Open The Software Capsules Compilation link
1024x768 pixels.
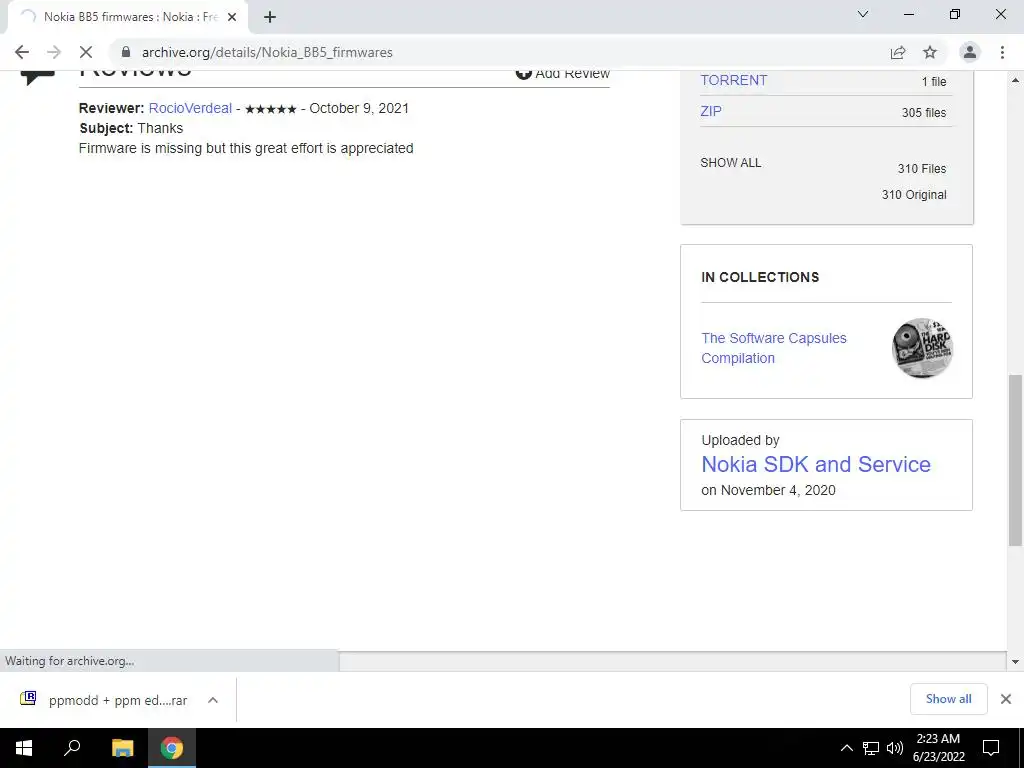click(x=774, y=348)
